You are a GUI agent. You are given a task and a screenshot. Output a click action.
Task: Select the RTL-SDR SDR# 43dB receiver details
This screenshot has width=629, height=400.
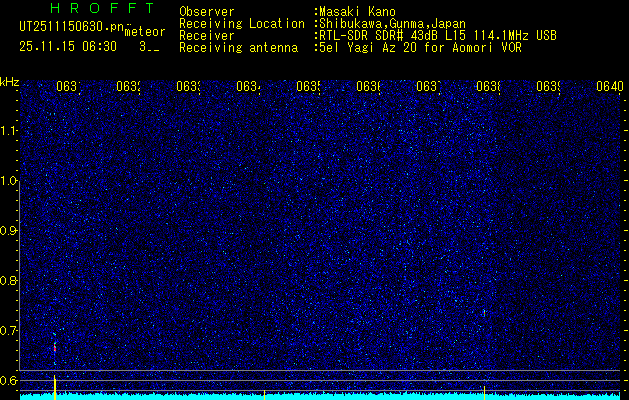tap(438, 36)
